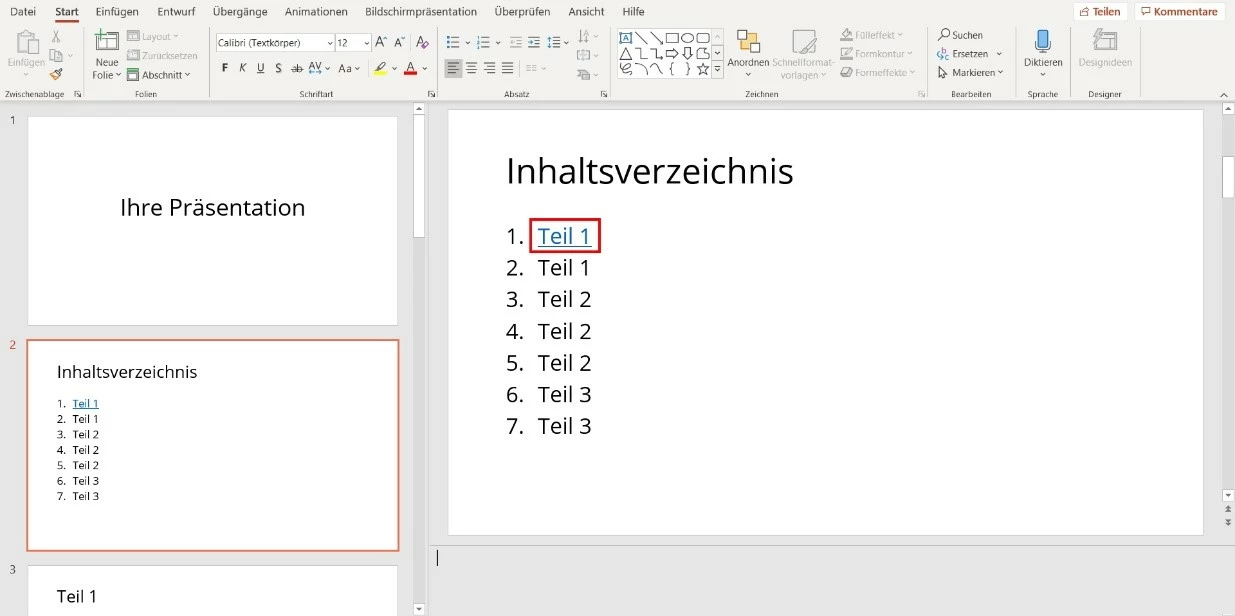This screenshot has height=616, width=1235.
Task: Click the Teilen share button
Action: click(x=1100, y=12)
